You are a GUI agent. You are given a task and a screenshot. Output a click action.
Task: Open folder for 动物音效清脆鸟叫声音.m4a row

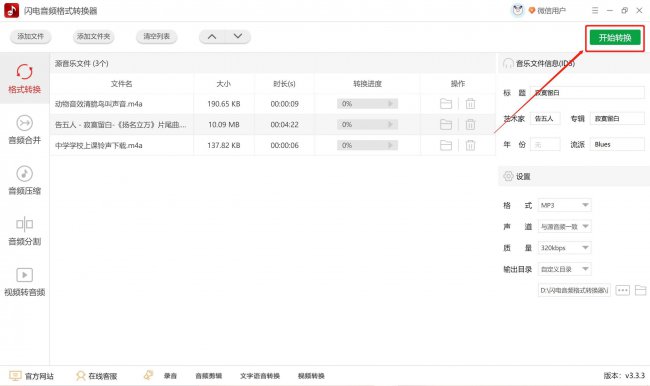(446, 104)
